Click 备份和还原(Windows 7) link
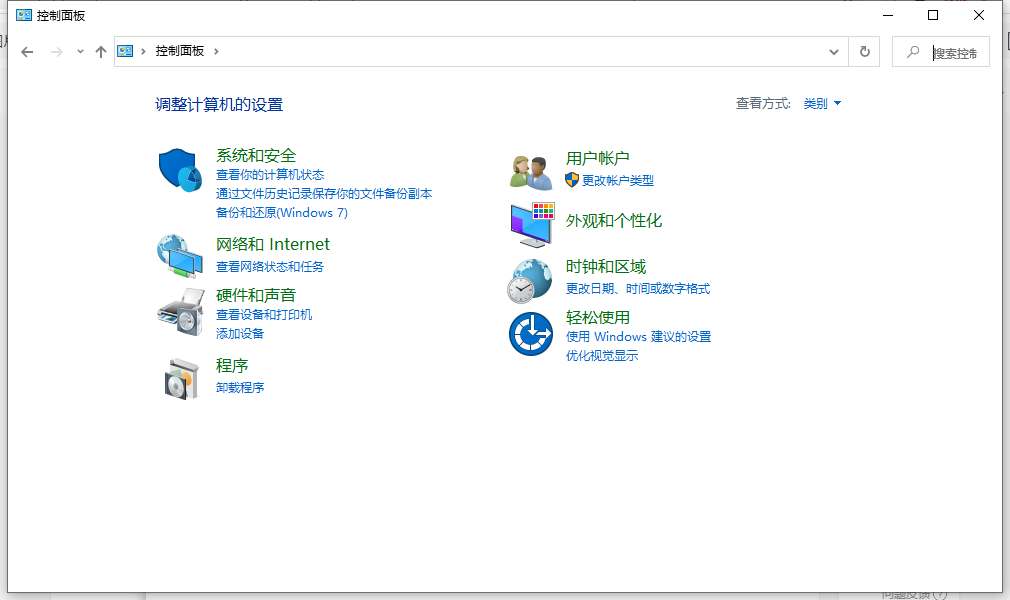Image resolution: width=1010 pixels, height=600 pixels. 283,212
